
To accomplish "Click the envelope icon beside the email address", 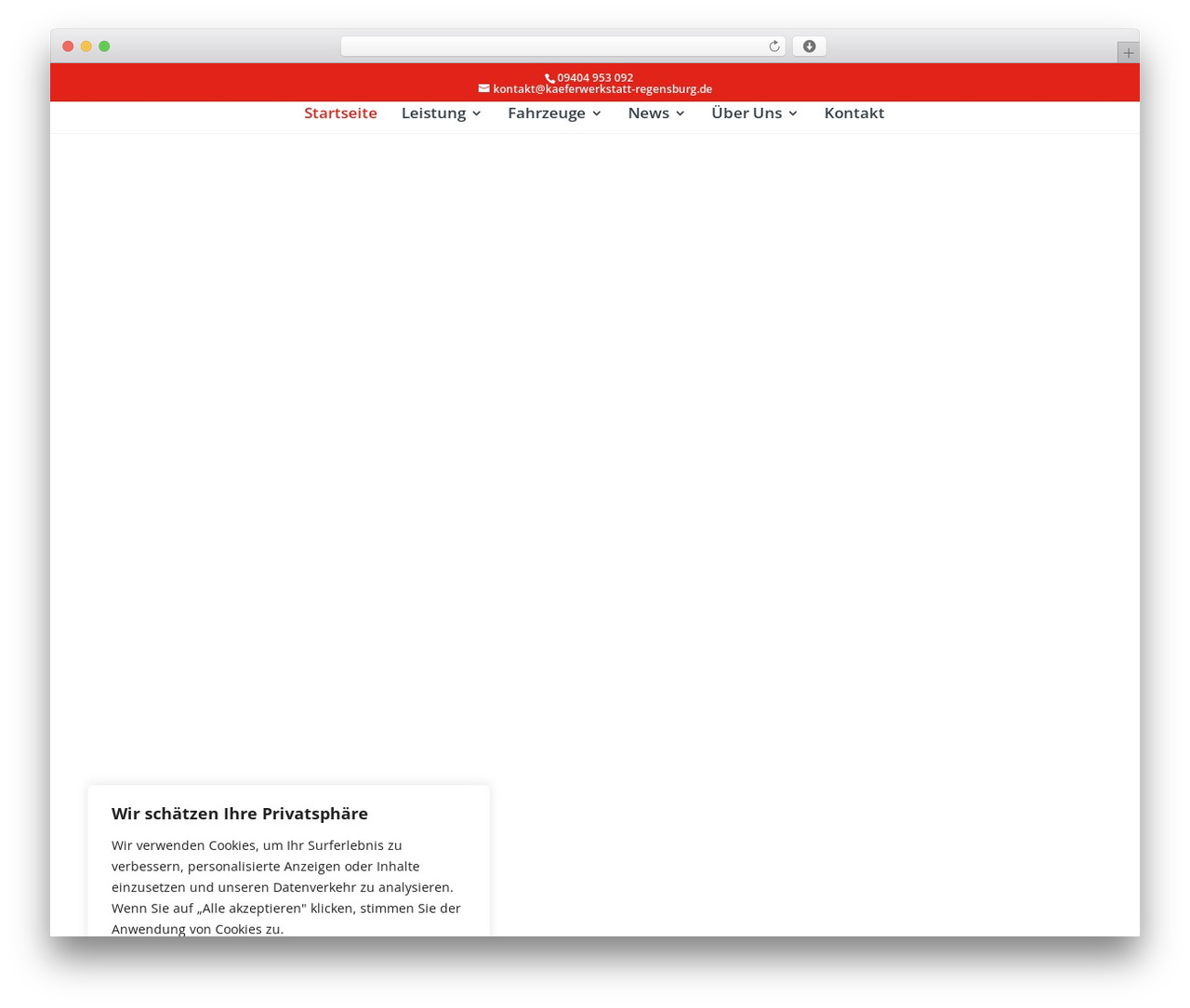I will coord(483,88).
